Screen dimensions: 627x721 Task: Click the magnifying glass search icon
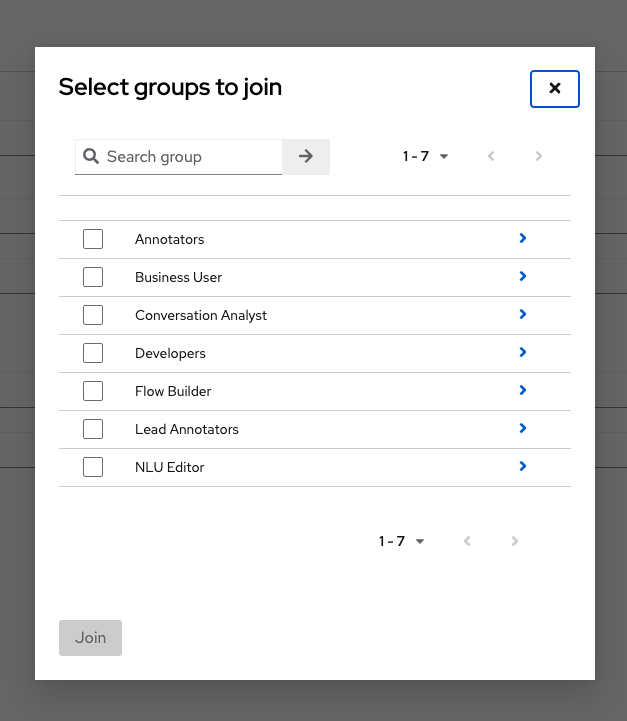pos(91,156)
